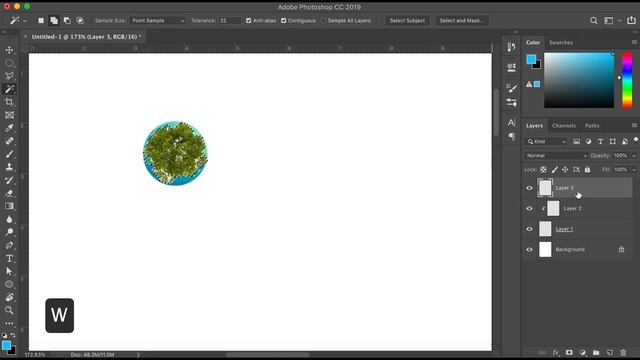Hide the Background layer eye icon
The image size is (640, 360).
pos(529,249)
